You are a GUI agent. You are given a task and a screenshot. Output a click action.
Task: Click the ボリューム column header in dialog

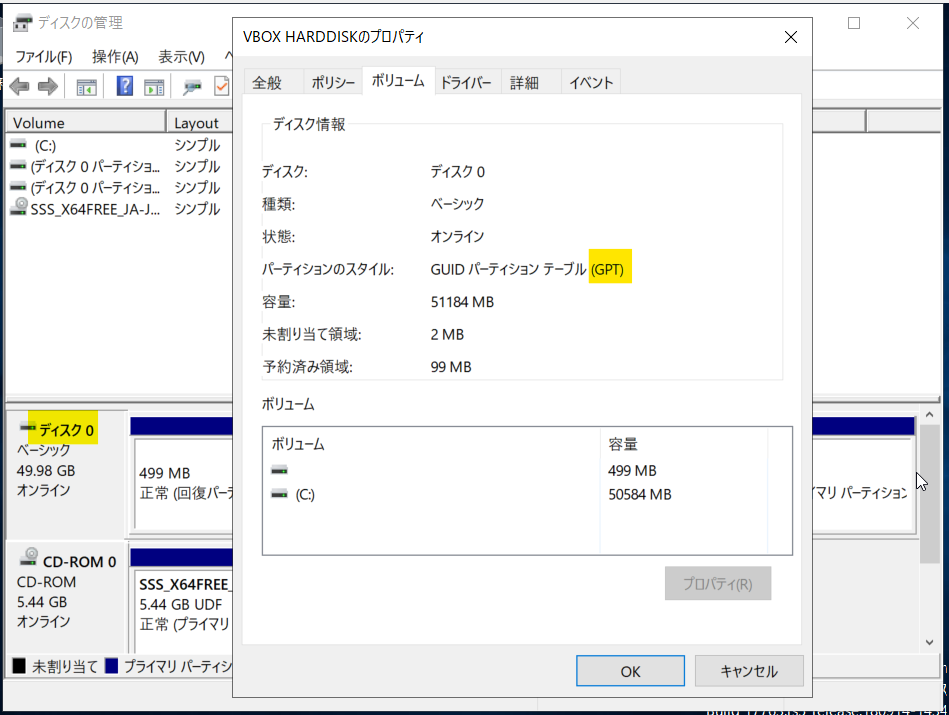point(432,444)
